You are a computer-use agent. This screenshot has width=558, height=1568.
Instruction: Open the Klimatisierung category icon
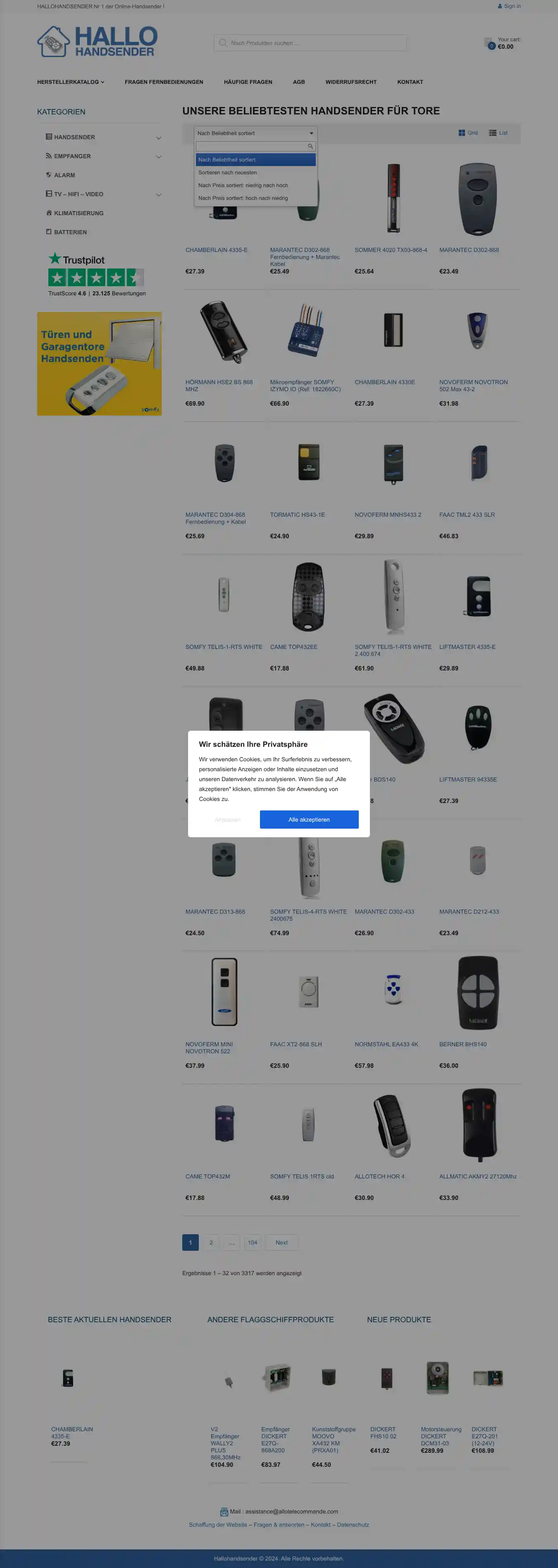pos(49,212)
